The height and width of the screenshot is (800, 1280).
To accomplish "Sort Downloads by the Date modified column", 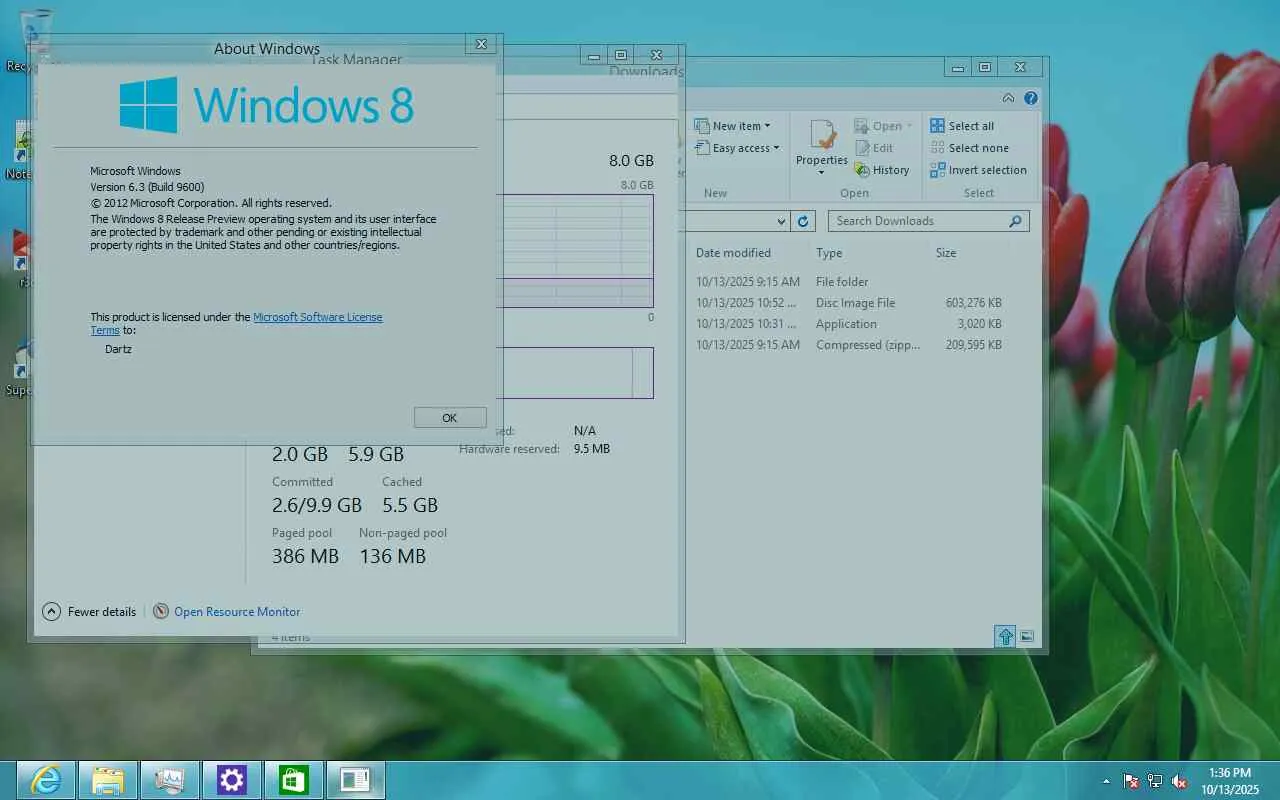I will click(733, 253).
